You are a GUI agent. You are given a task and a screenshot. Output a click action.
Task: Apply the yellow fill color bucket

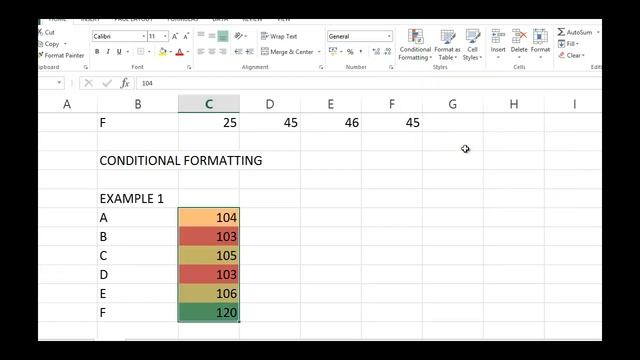[162, 52]
